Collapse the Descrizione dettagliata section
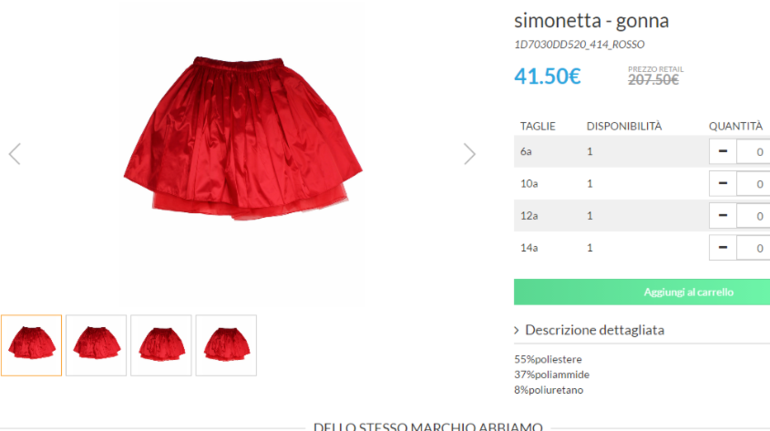This screenshot has width=770, height=431. coord(594,330)
